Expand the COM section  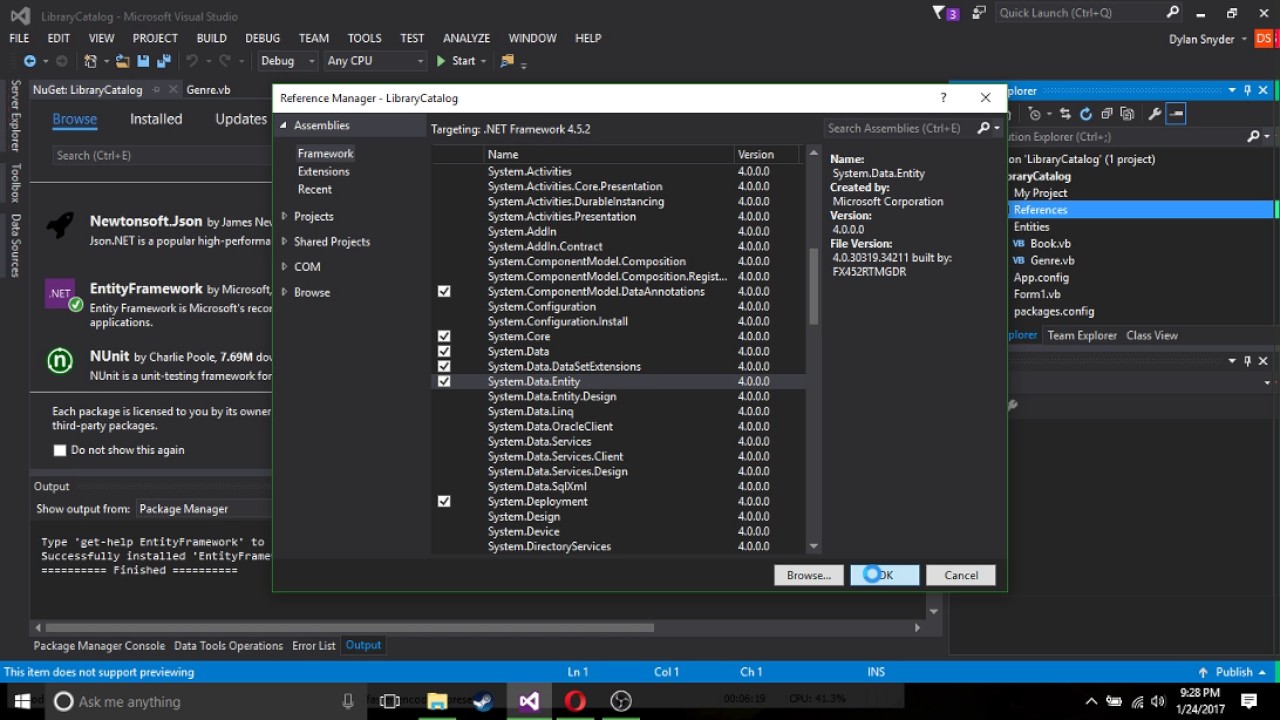[284, 267]
